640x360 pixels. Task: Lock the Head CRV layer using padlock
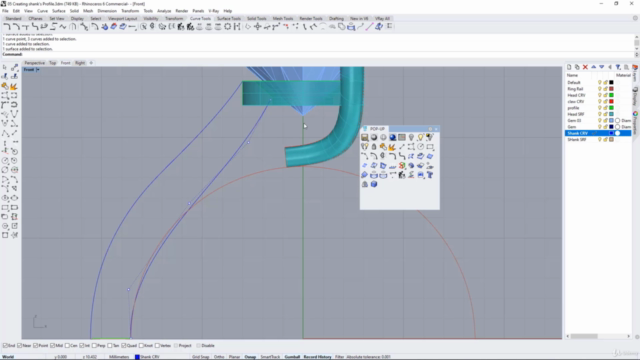tap(605, 95)
